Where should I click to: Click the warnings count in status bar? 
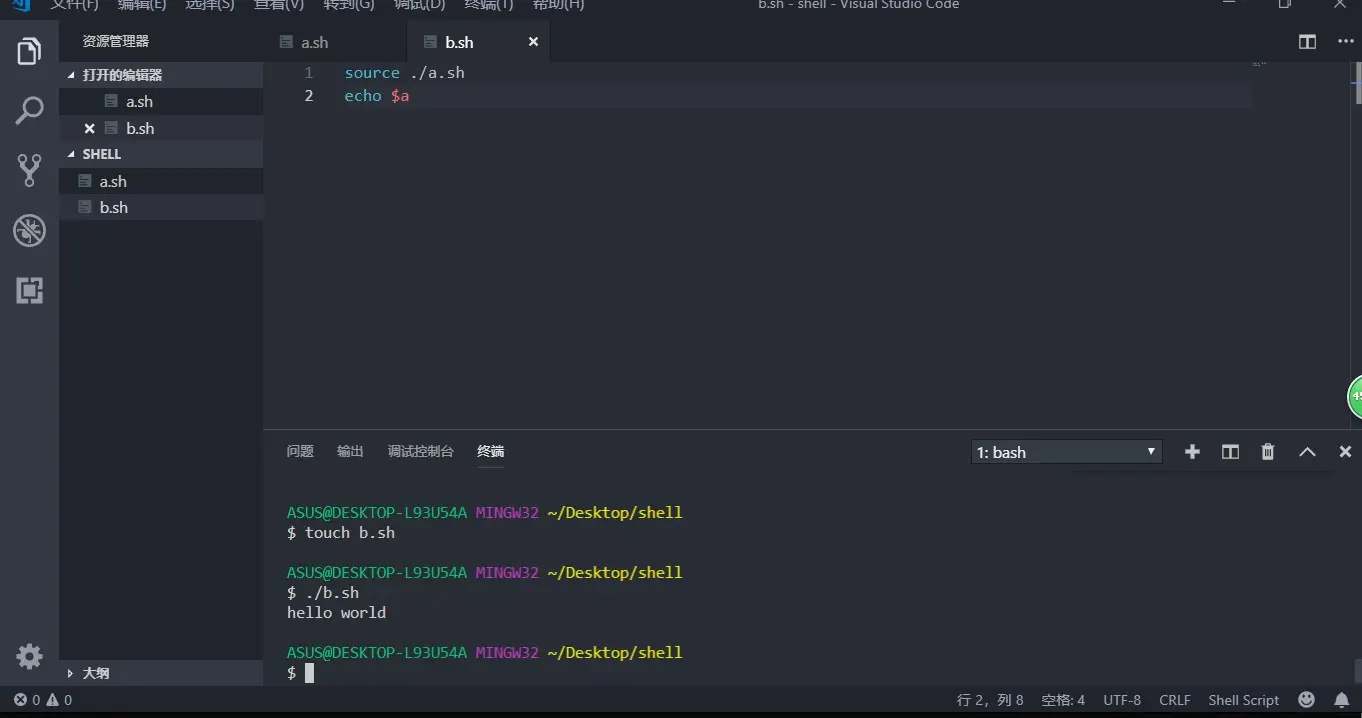tap(59, 700)
